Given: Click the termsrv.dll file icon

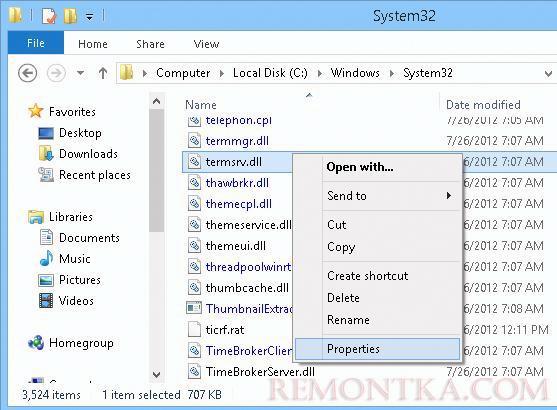Looking at the screenshot, I should tap(194, 162).
